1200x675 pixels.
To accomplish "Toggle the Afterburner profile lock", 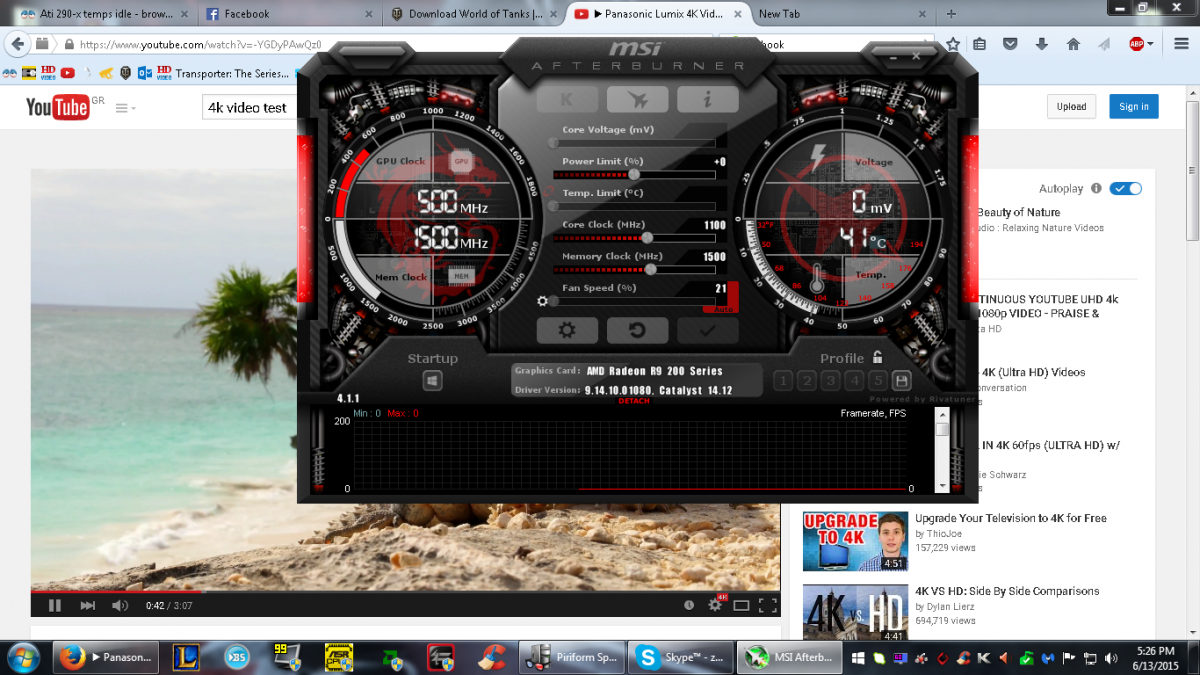I will coord(877,357).
